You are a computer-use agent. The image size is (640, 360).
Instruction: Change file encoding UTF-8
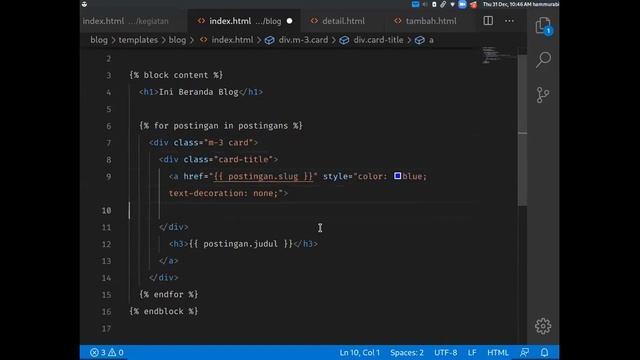[x=446, y=352]
